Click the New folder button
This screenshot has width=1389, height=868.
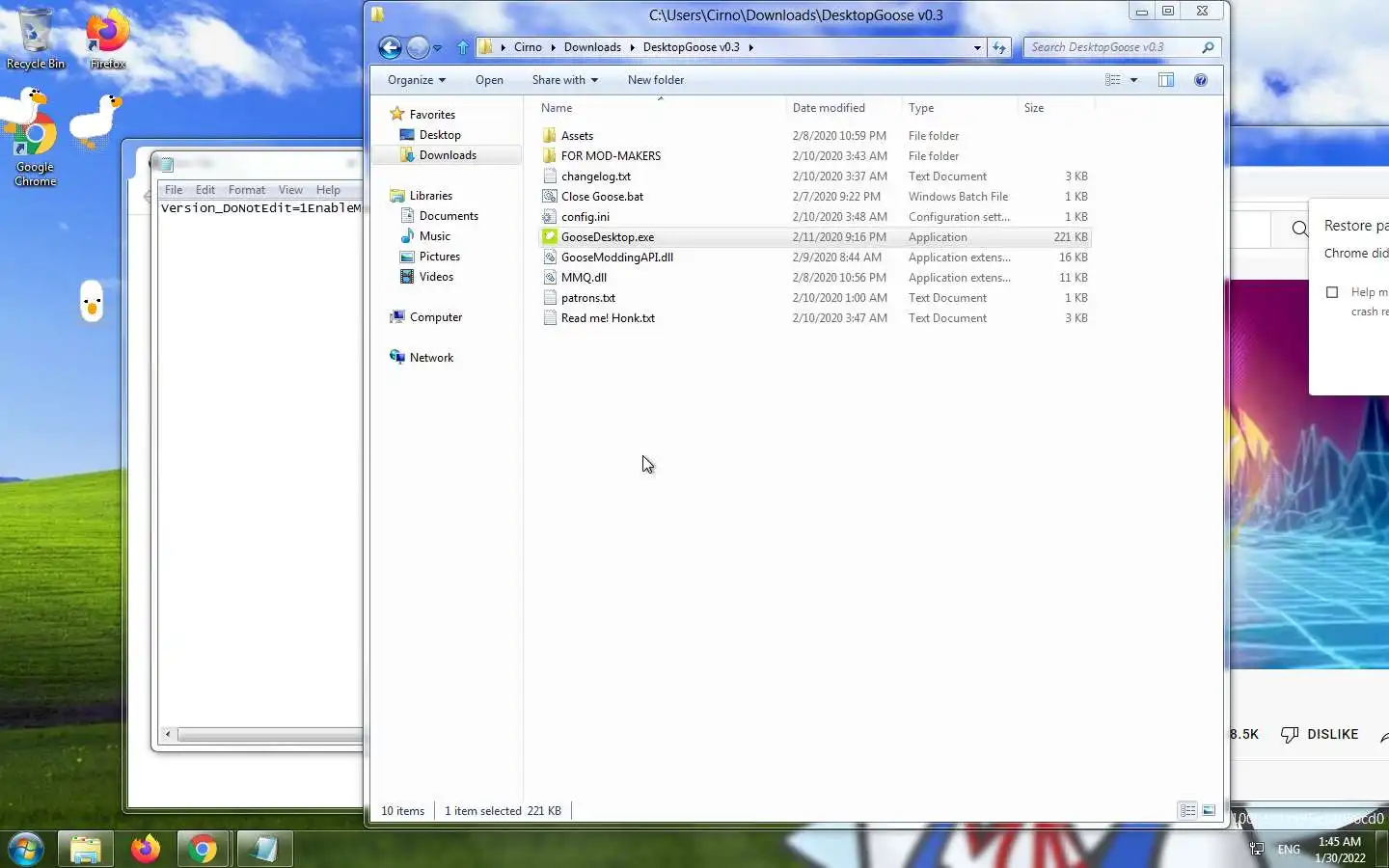click(656, 80)
